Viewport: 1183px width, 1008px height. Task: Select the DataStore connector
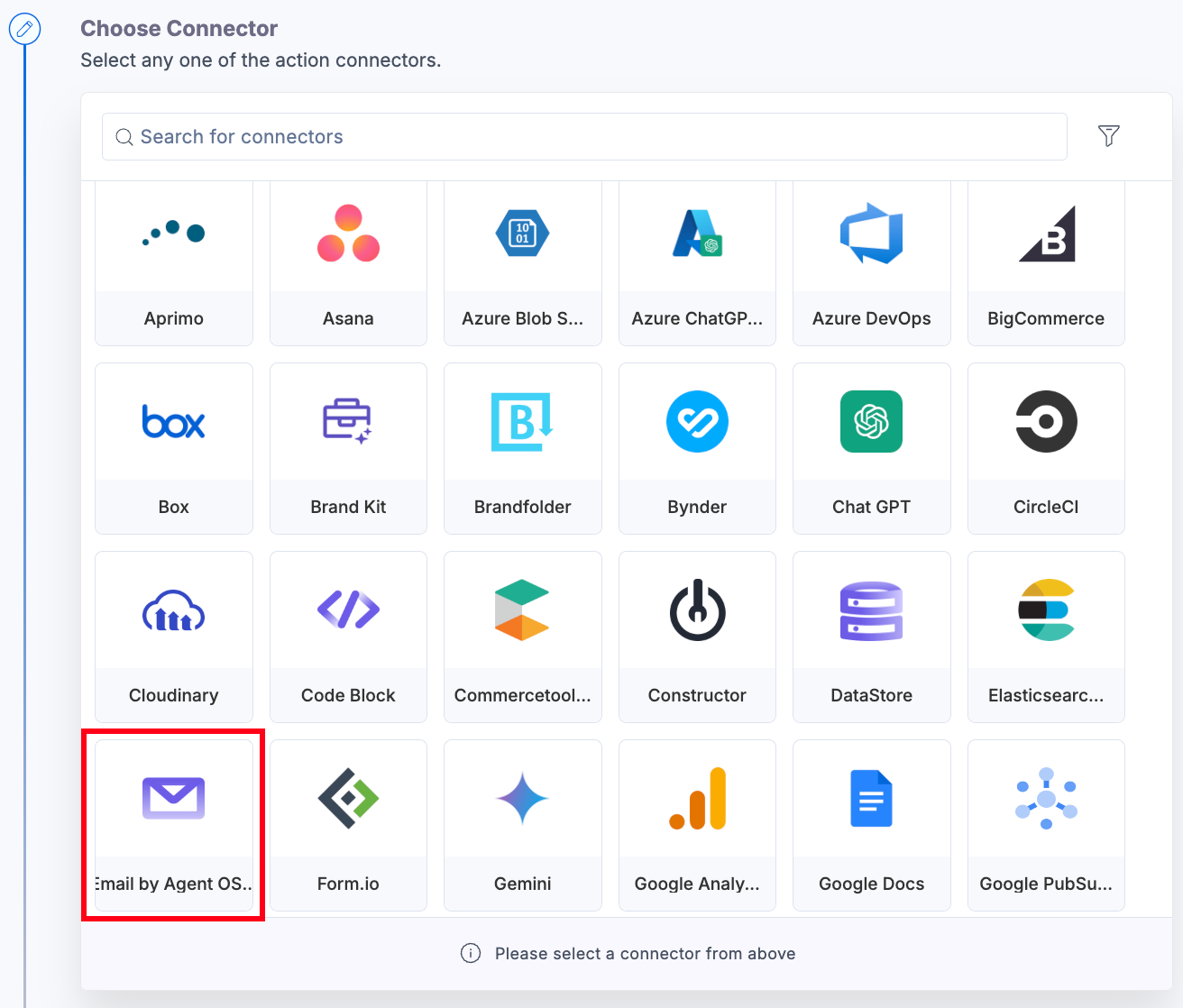pyautogui.click(x=871, y=637)
